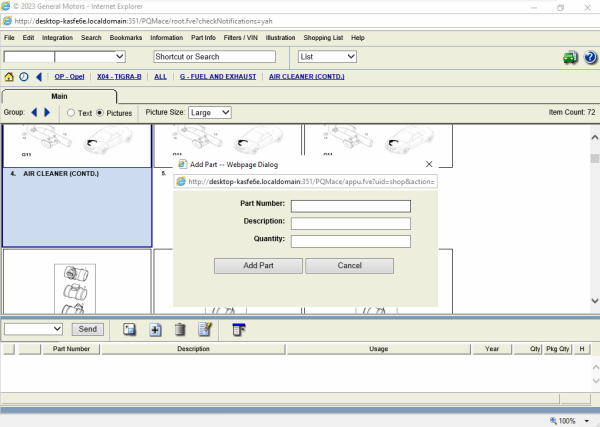This screenshot has width=600, height=427.
Task: Follow the ALL breadcrumb link
Action: pyautogui.click(x=160, y=77)
